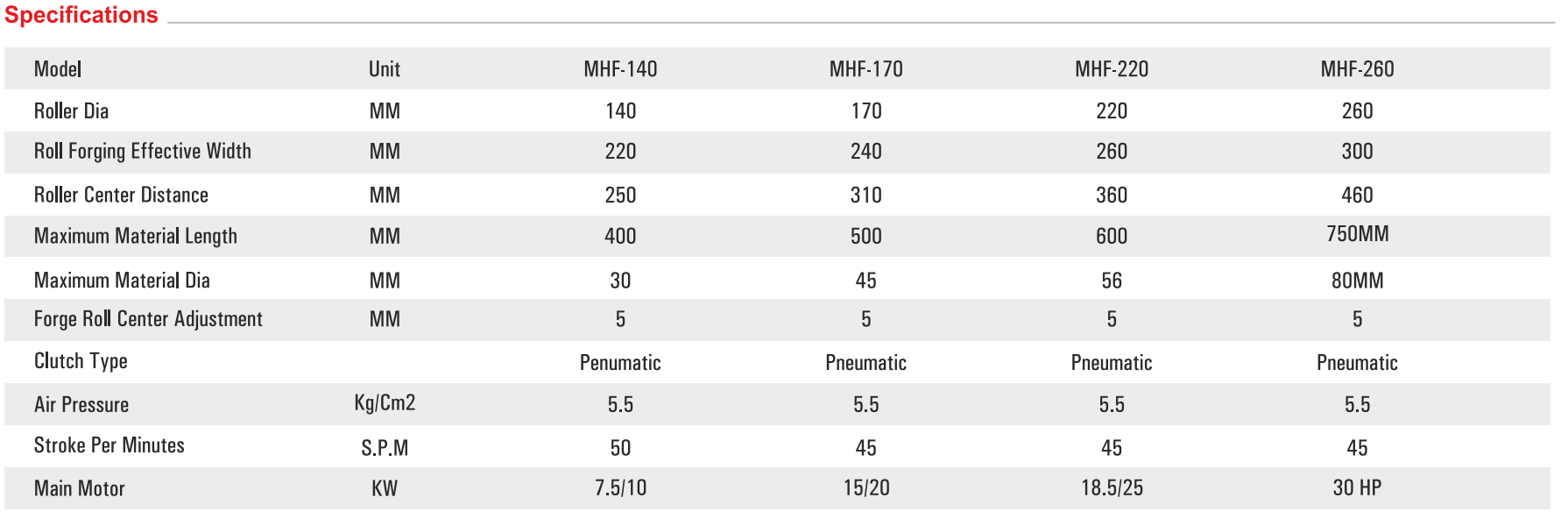Select the MHF-170 column header
Viewport: 1568px width, 519px height.
point(865,69)
